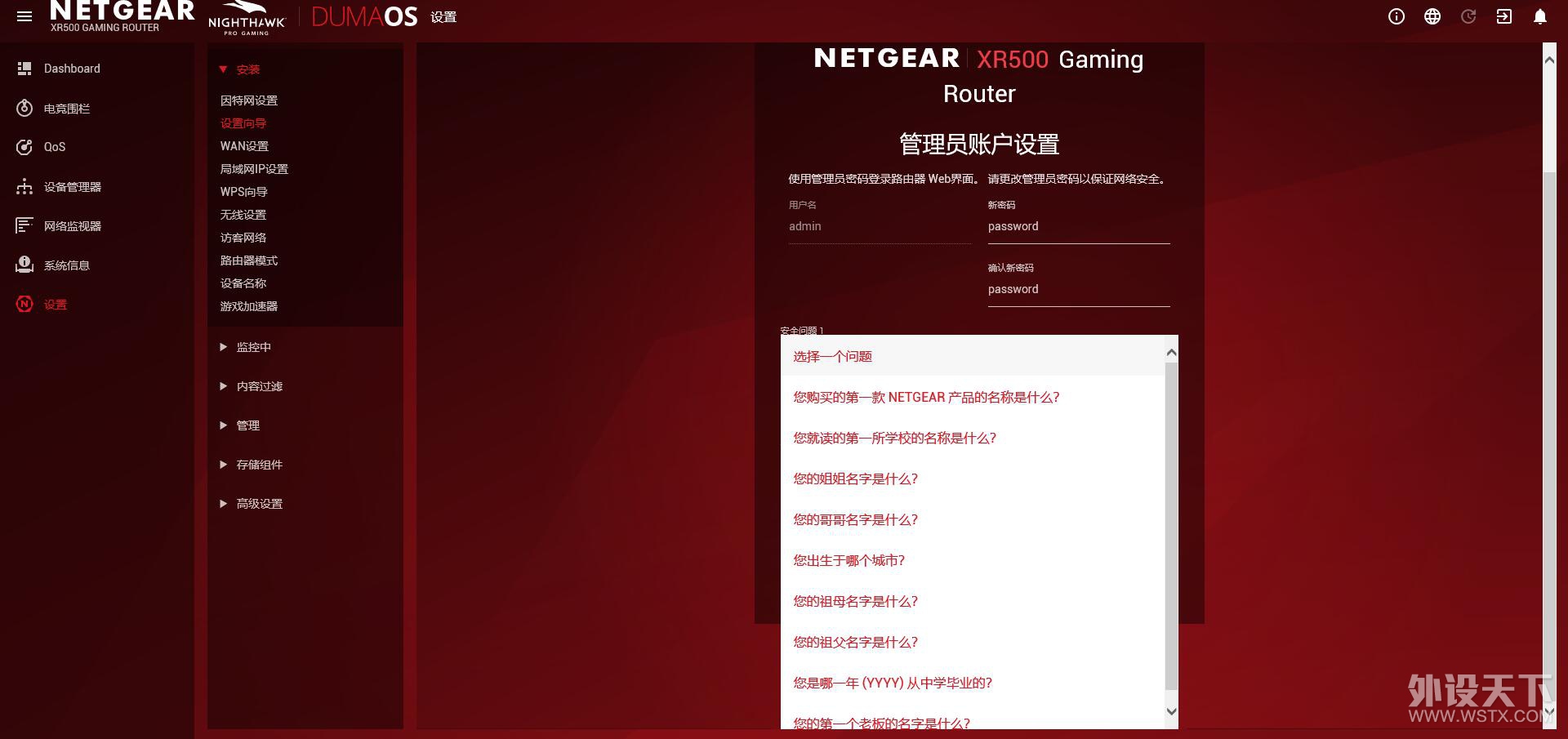Open 无线设置 menu item

tap(243, 215)
